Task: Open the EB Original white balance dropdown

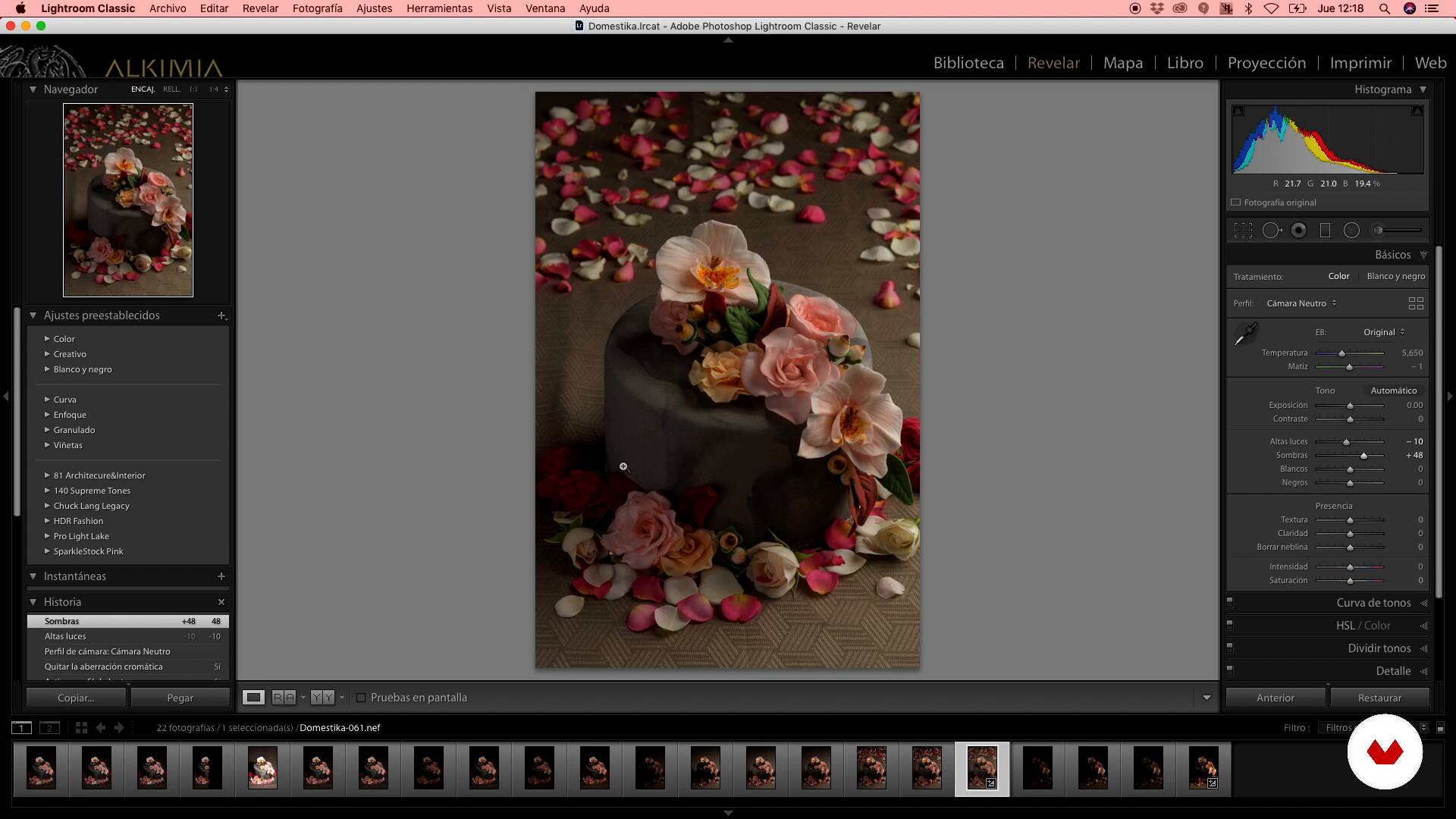Action: pyautogui.click(x=1384, y=332)
